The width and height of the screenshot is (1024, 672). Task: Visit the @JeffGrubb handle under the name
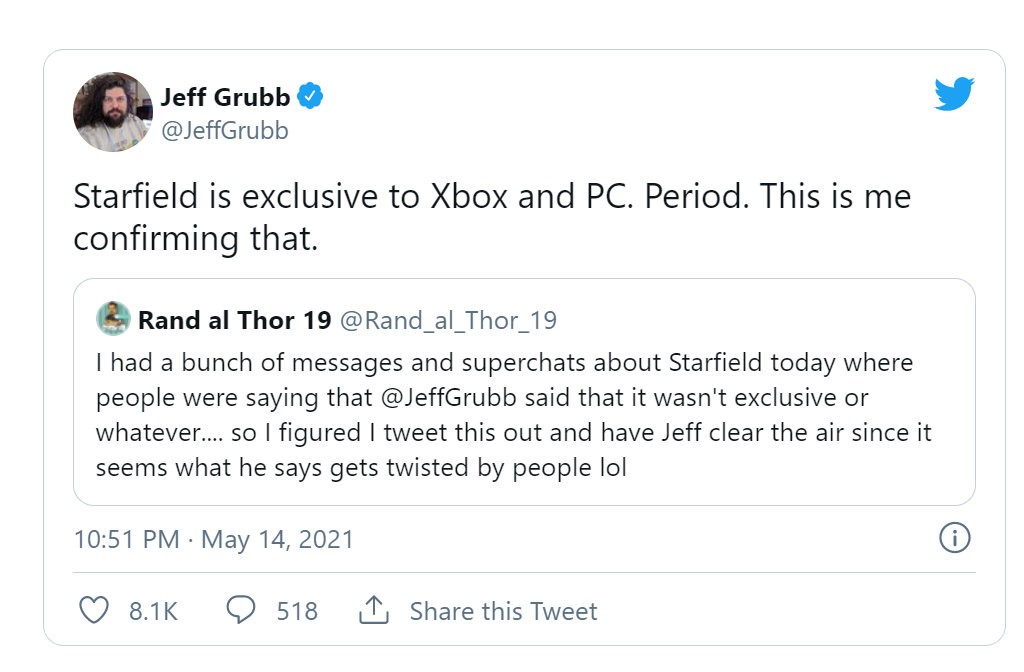[225, 131]
